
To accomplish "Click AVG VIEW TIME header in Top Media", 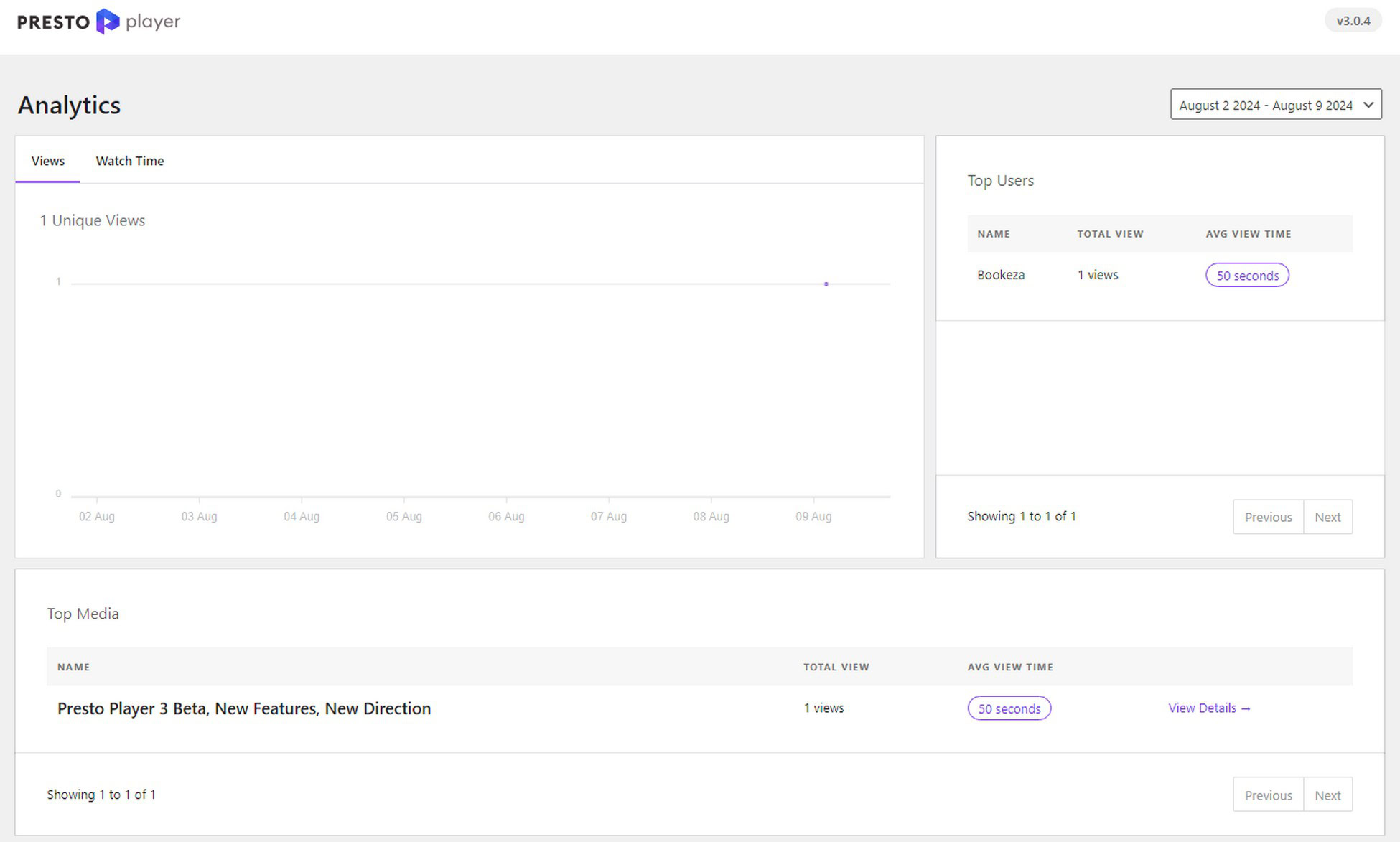I will coord(1010,667).
